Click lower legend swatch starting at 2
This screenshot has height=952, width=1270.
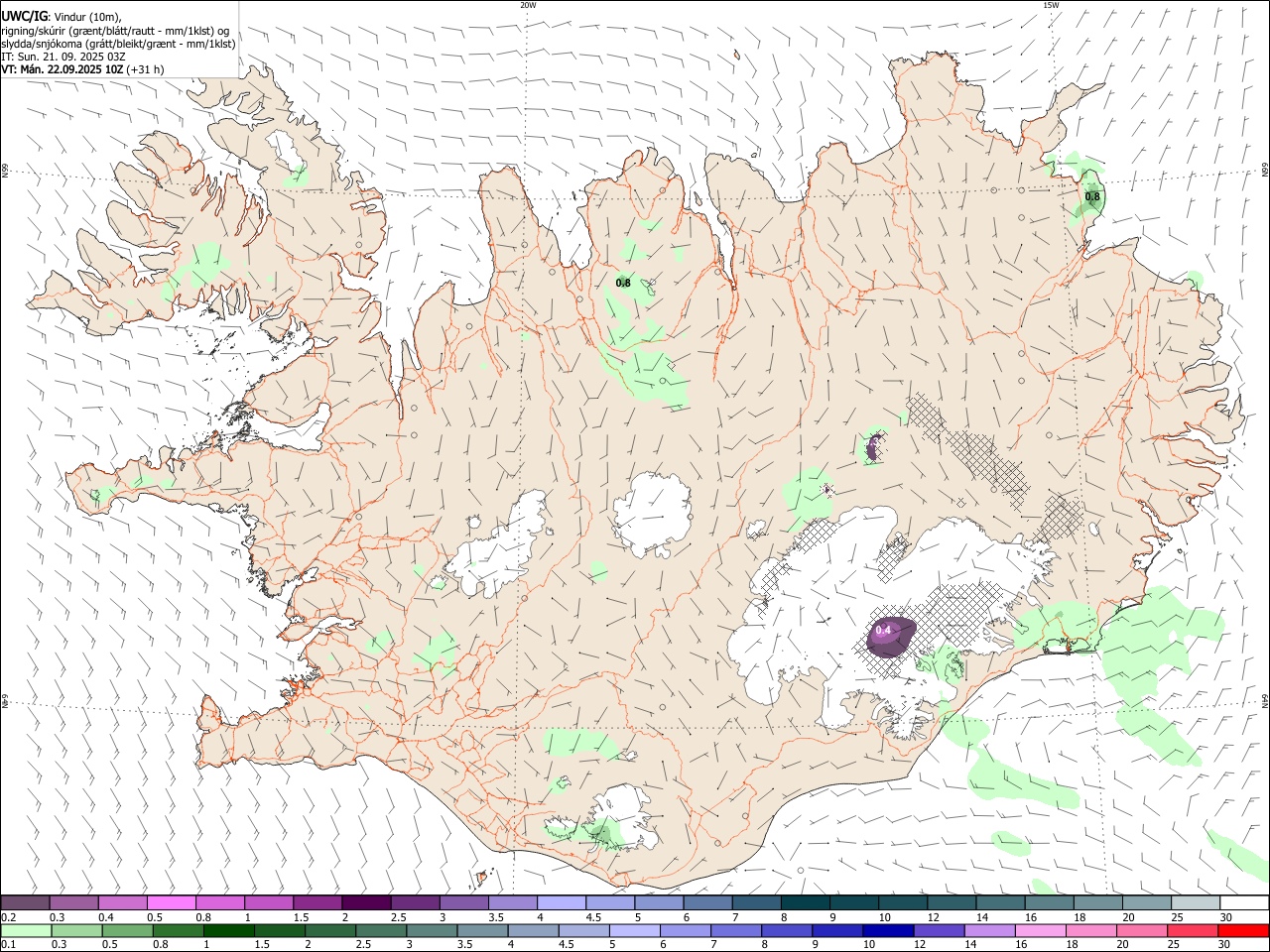click(330, 930)
